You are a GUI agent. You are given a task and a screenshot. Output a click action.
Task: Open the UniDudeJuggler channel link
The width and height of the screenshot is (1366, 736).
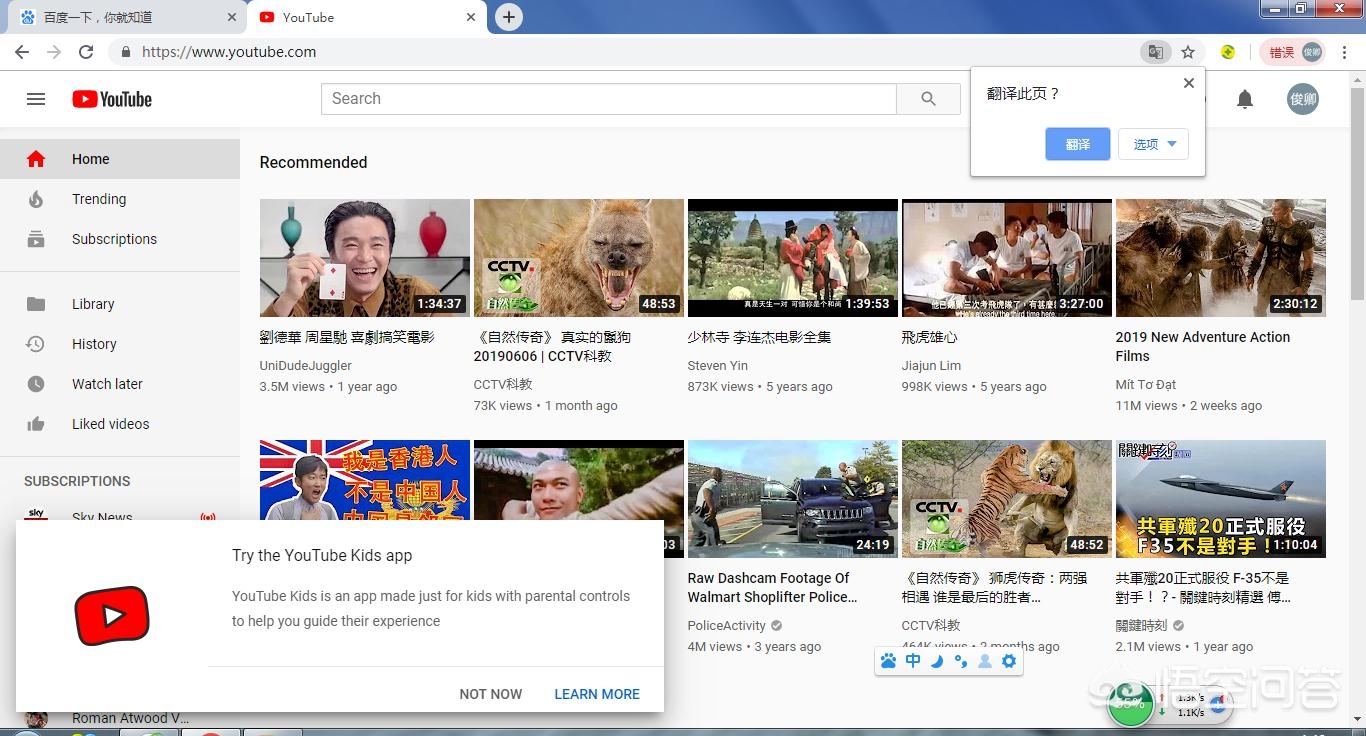coord(306,366)
